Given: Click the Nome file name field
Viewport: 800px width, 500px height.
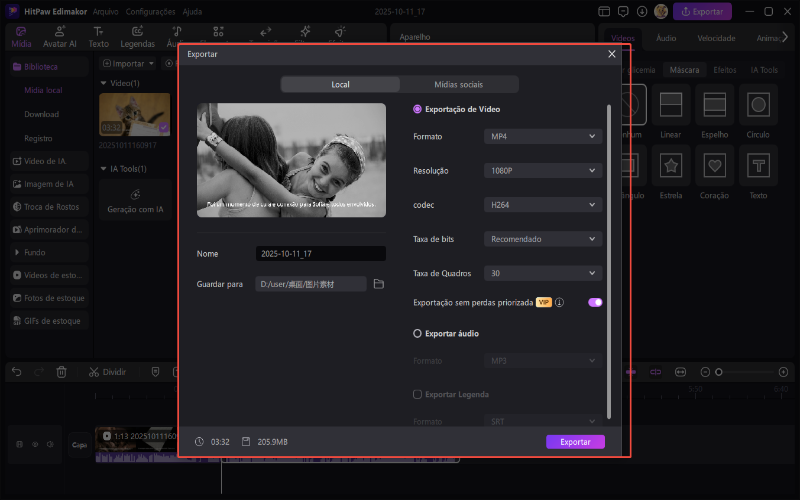Looking at the screenshot, I should click(x=319, y=254).
